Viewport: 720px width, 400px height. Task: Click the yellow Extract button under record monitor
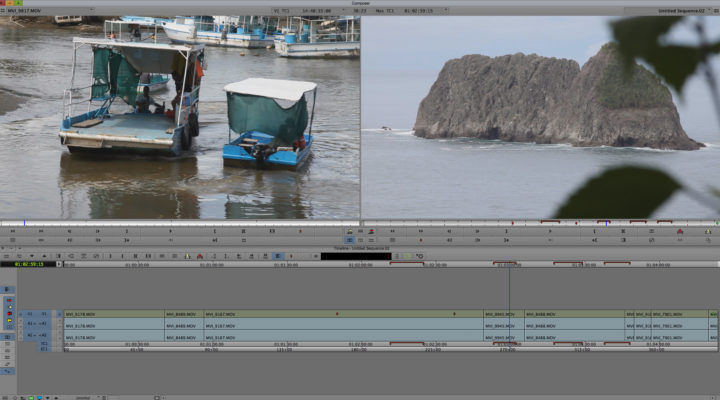pos(709,231)
